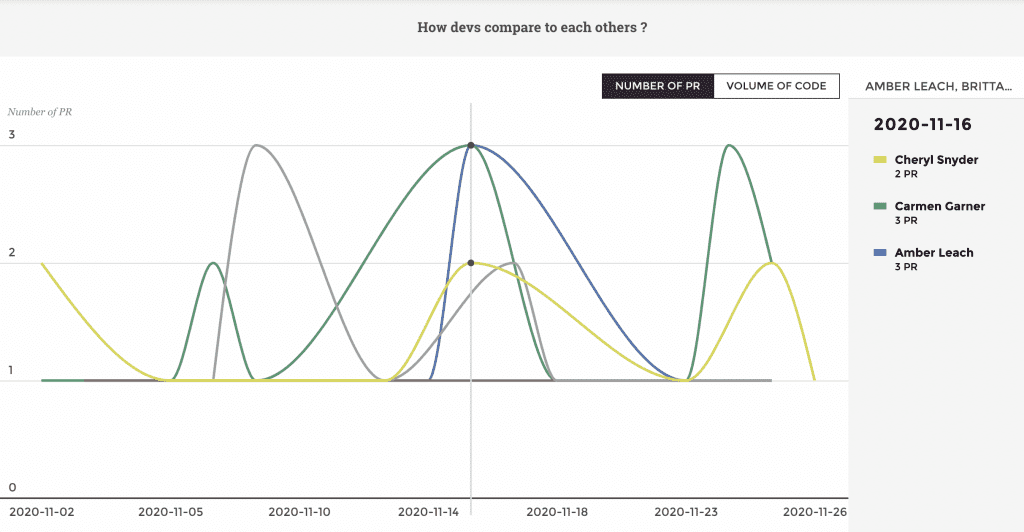
Task: Click the blue Amber Leach color swatch
Action: point(880,254)
